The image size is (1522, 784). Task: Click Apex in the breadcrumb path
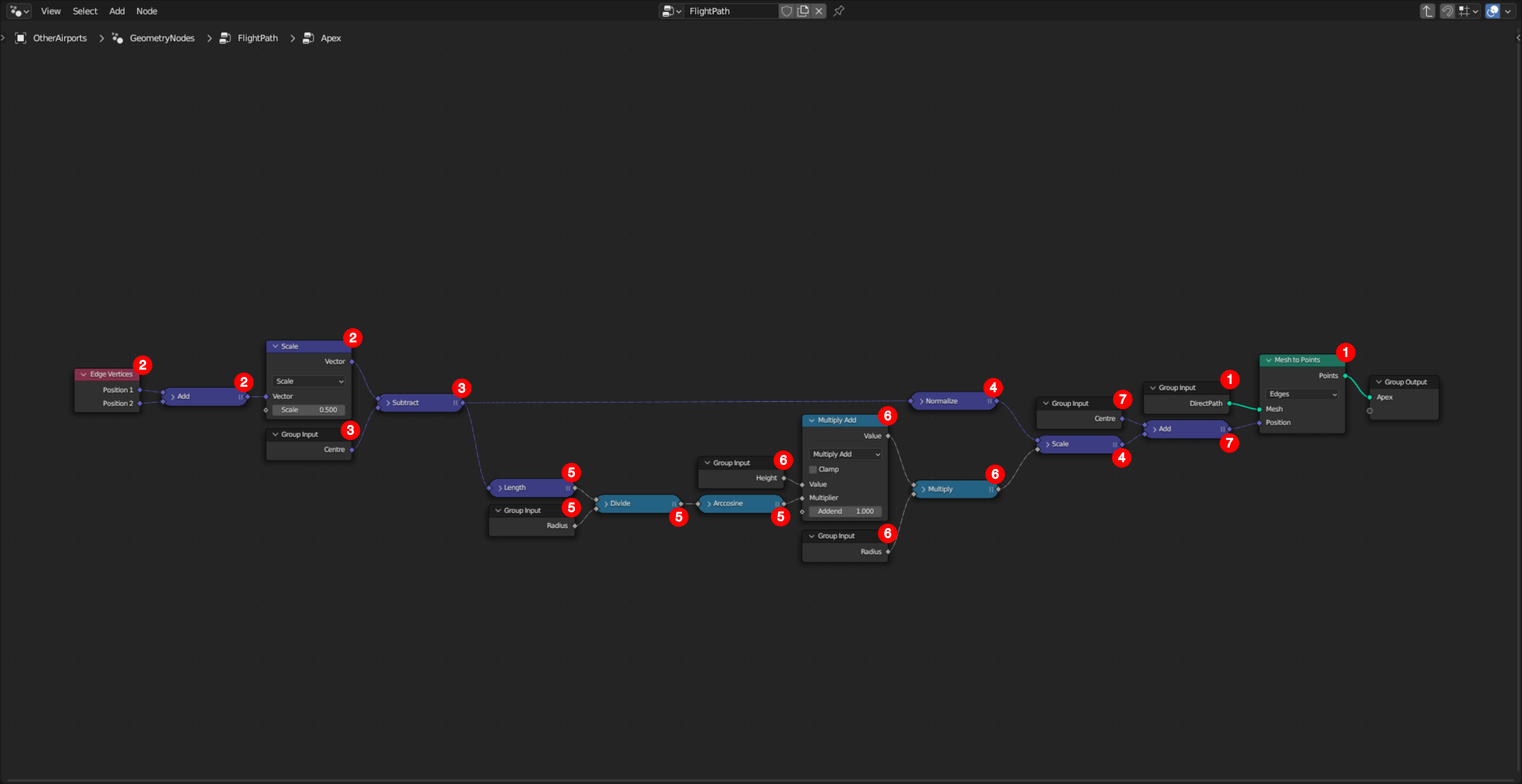click(x=331, y=38)
